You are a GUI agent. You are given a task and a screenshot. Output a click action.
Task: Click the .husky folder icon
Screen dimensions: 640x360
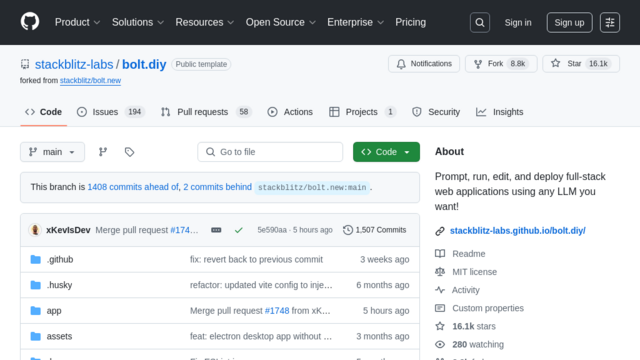tap(36, 285)
